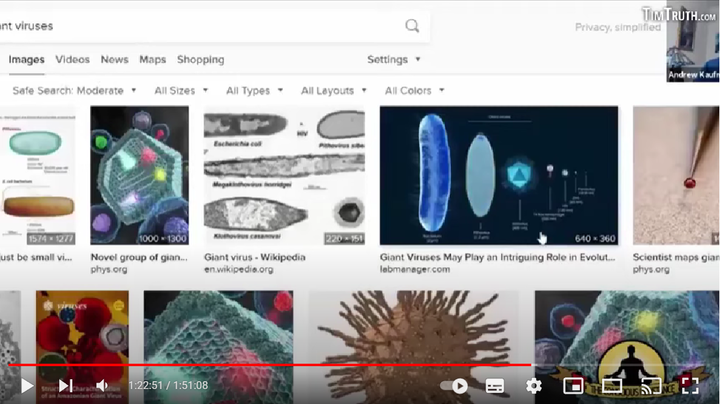Click Privacy, simplified text
The image size is (720, 404).
(618, 27)
